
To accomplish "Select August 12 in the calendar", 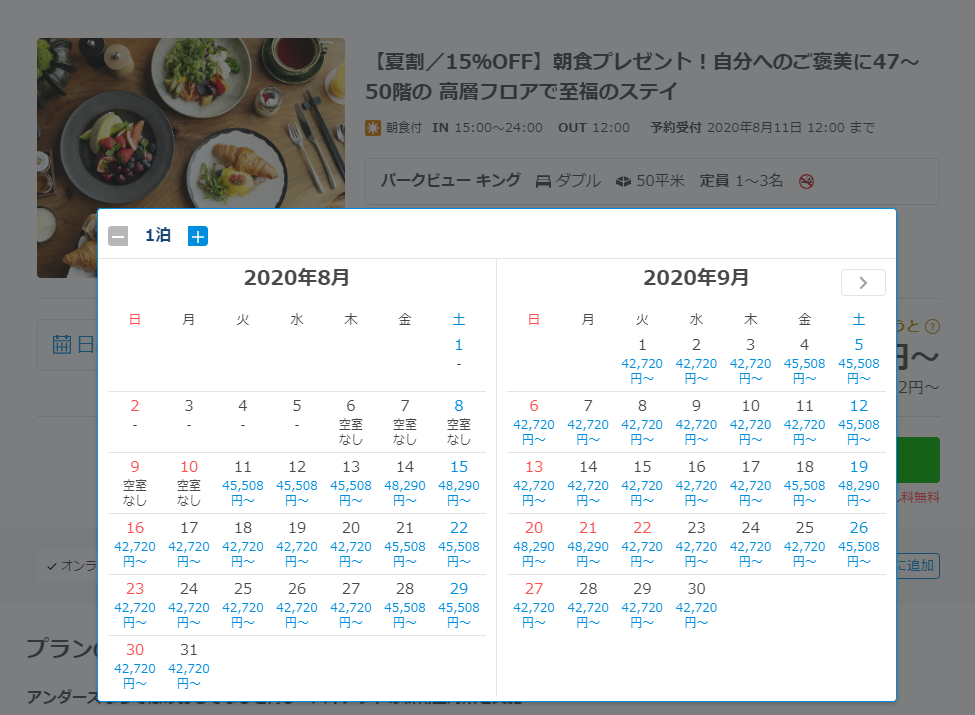I will coord(297,483).
